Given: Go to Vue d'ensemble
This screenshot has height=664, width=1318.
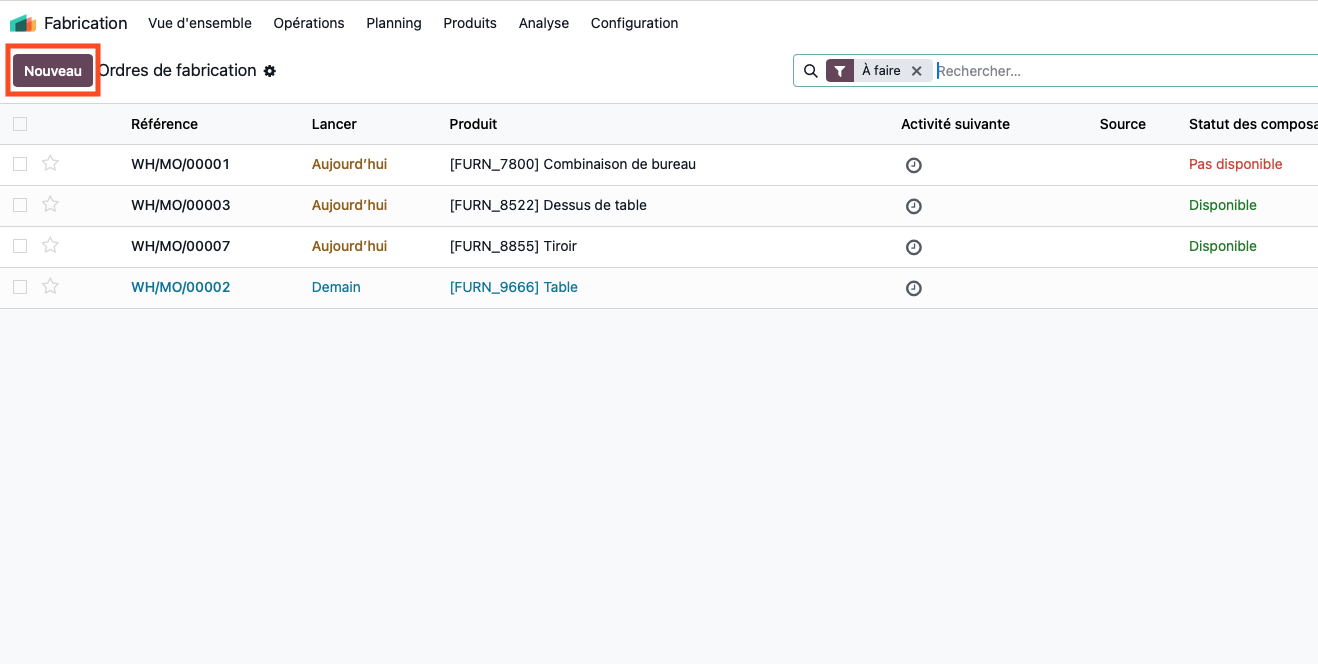Looking at the screenshot, I should (x=200, y=23).
